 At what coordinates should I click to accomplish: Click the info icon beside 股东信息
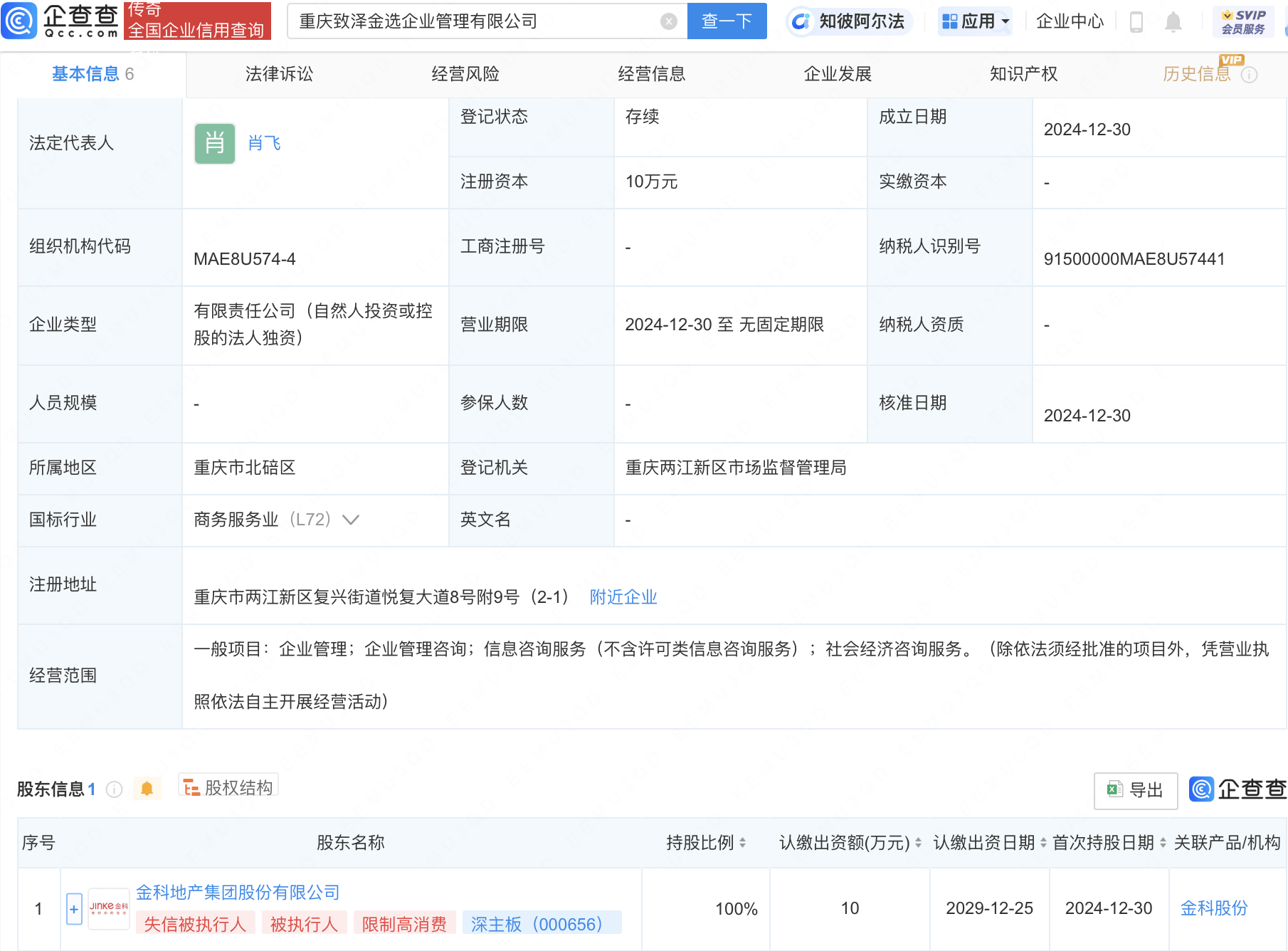tap(115, 789)
